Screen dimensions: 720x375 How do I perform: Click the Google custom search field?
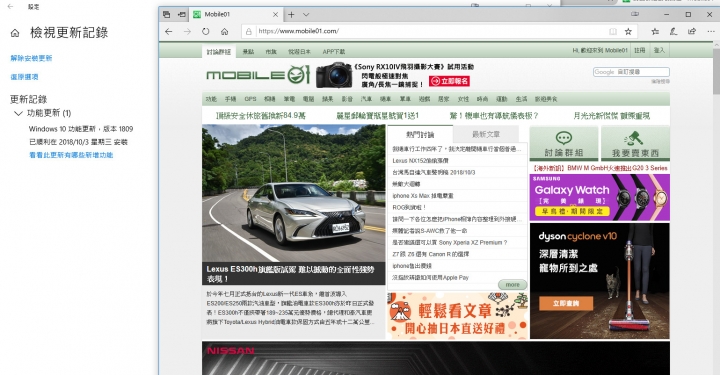631,72
